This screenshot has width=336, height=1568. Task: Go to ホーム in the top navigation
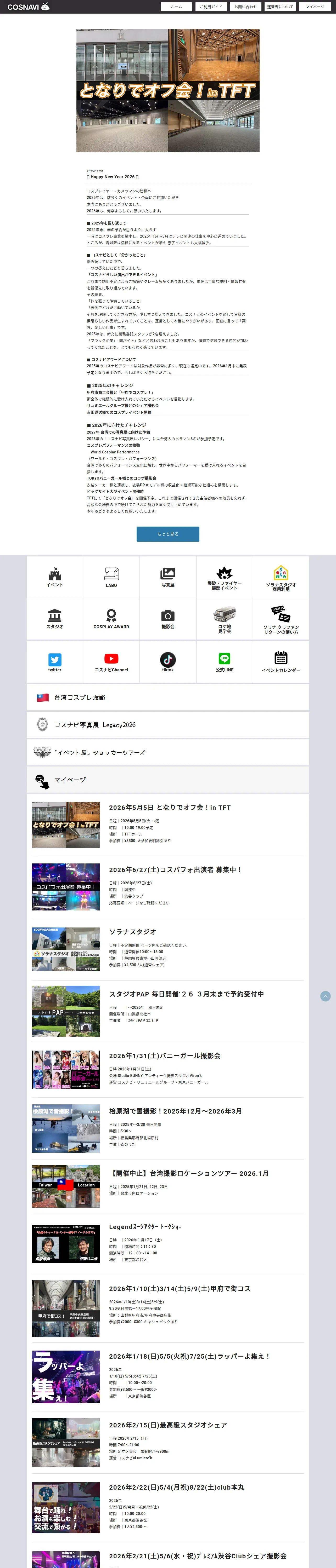[176, 7]
